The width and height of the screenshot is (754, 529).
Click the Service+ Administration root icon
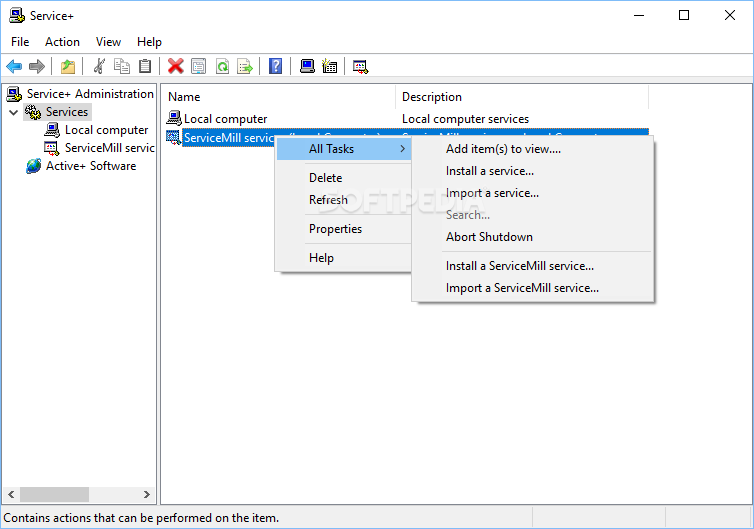point(14,94)
